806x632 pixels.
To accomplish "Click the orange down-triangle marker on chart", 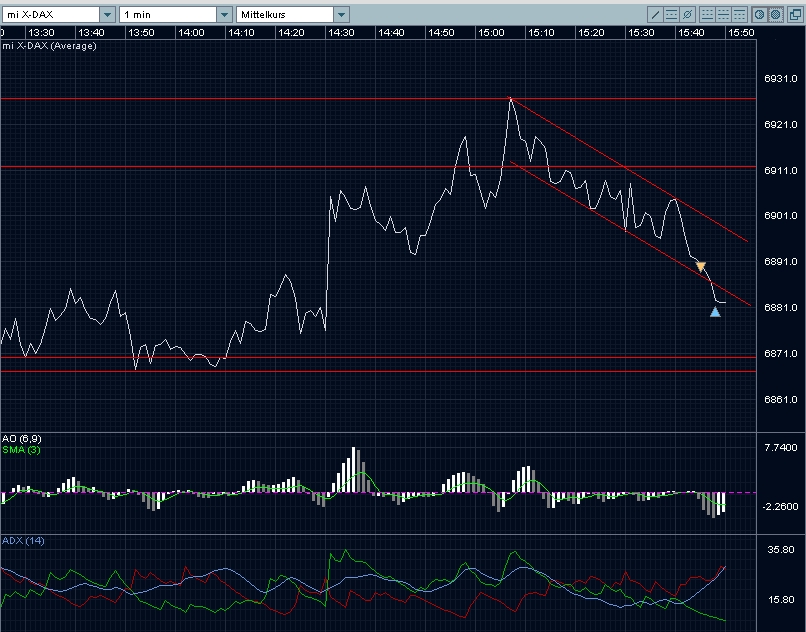I will click(x=701, y=266).
